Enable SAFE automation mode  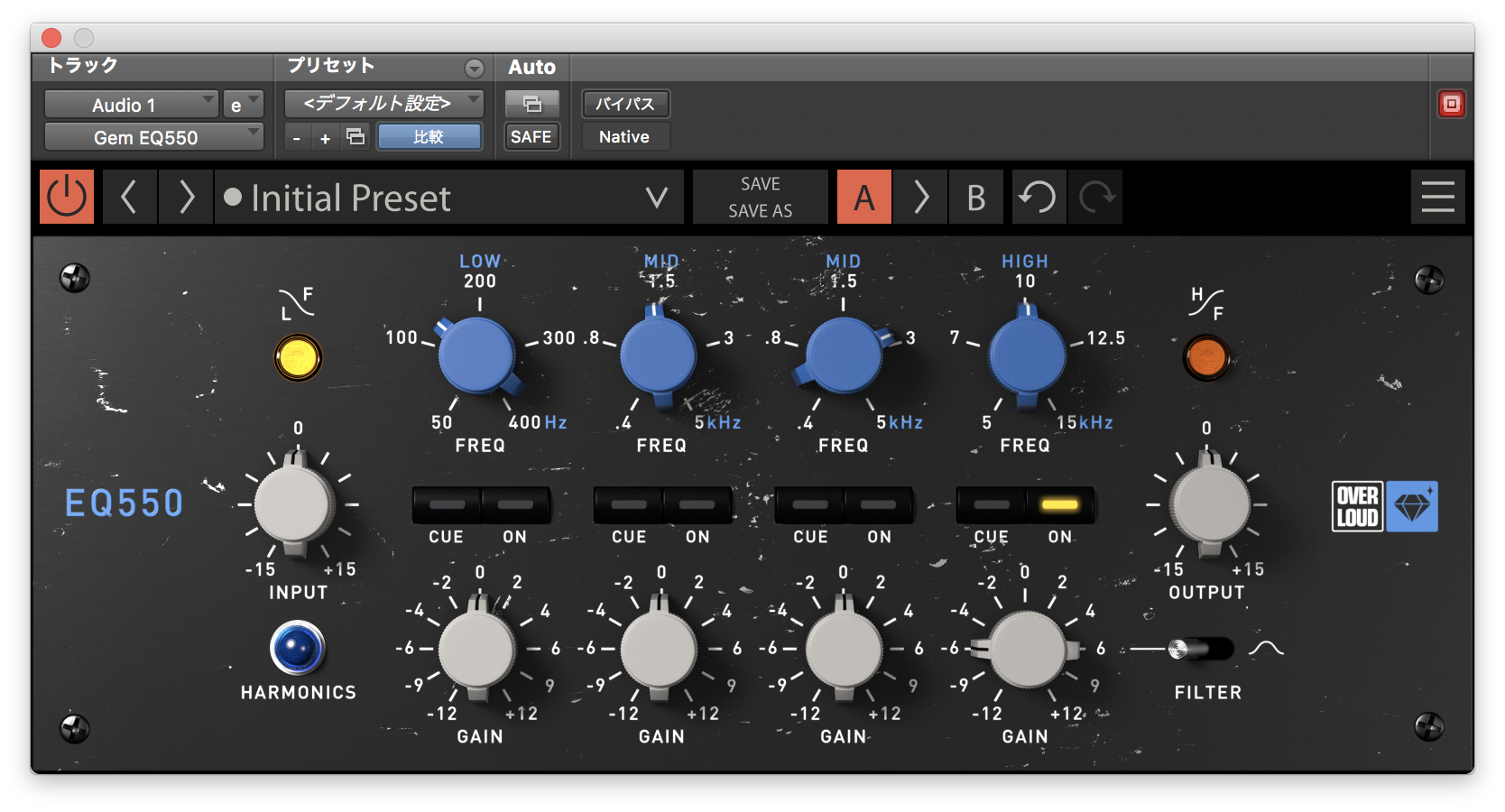tap(531, 136)
